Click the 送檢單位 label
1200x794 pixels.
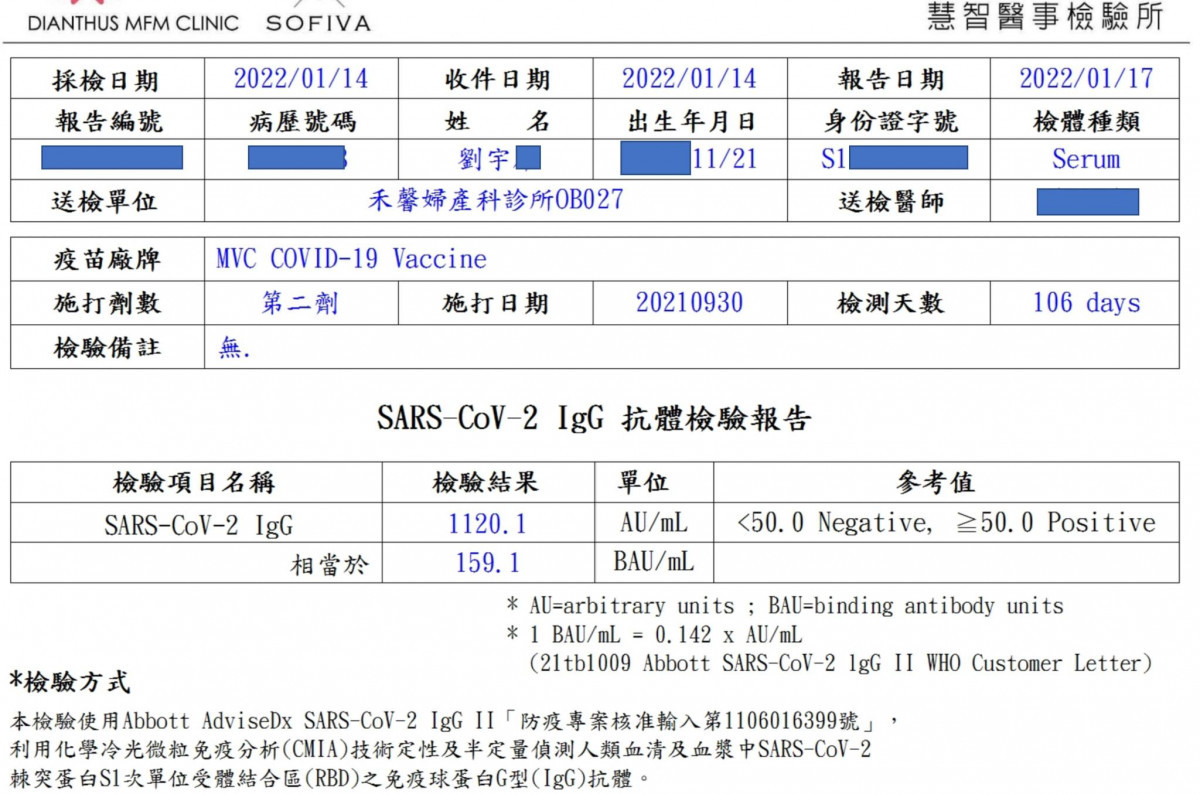(106, 201)
